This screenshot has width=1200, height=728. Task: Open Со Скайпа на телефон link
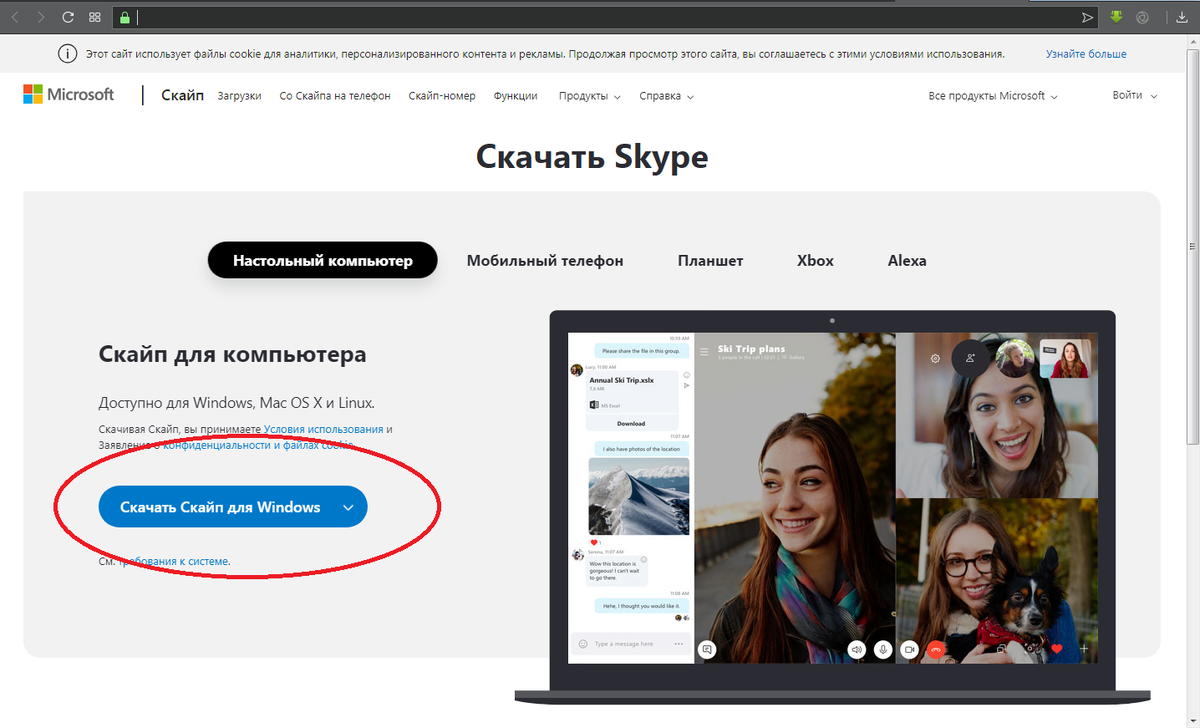click(x=335, y=96)
